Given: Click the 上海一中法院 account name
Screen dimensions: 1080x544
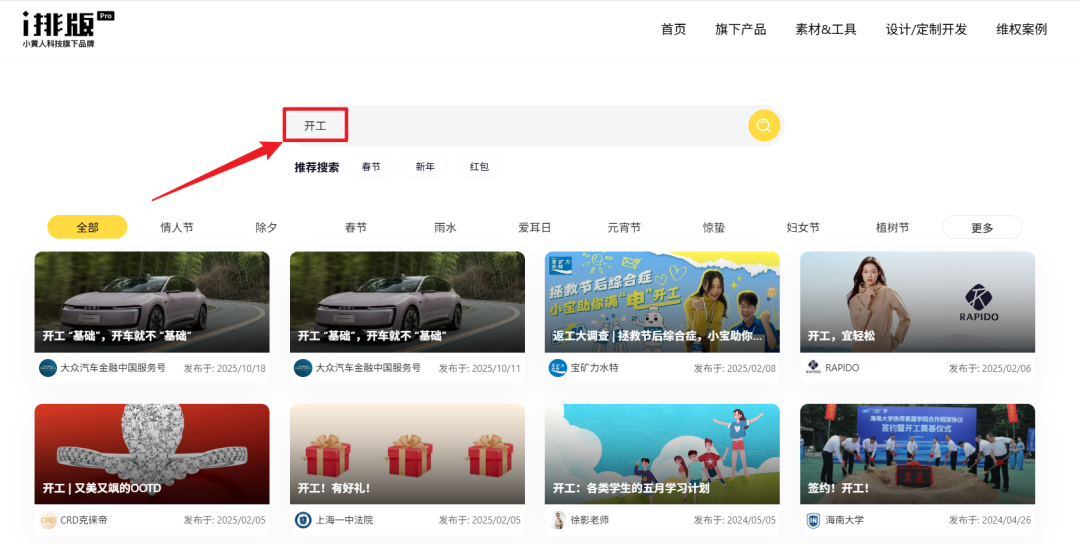Looking at the screenshot, I should tap(344, 520).
